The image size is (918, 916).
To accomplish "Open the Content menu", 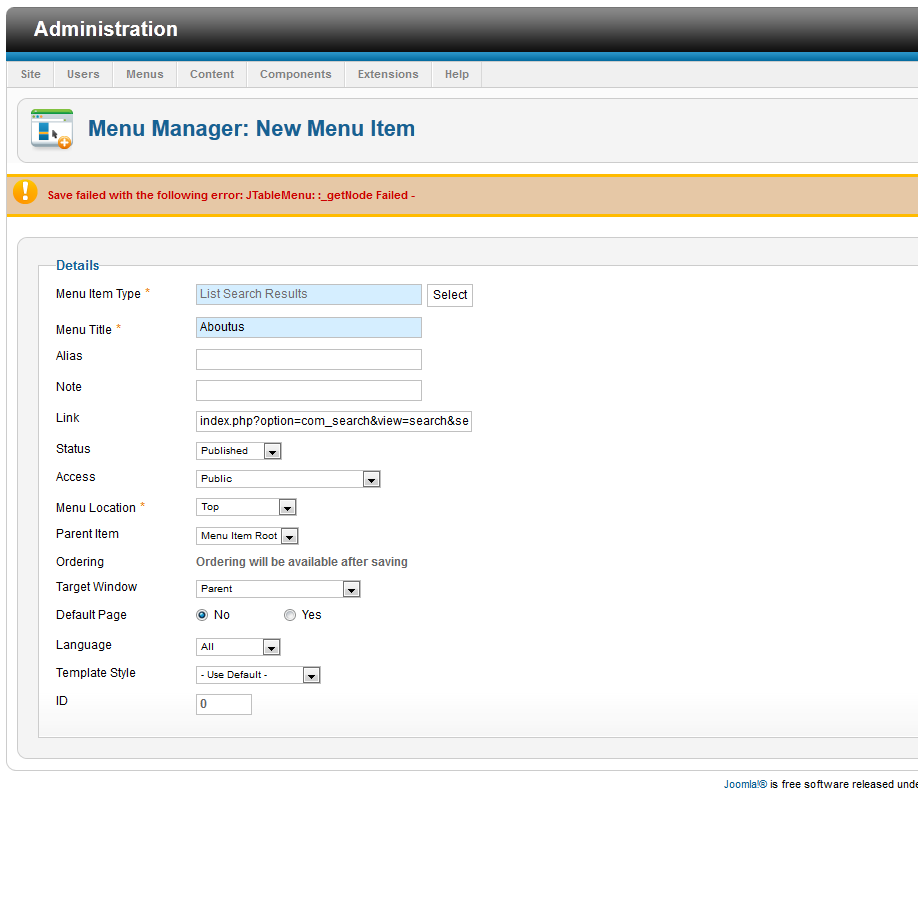I will (212, 74).
